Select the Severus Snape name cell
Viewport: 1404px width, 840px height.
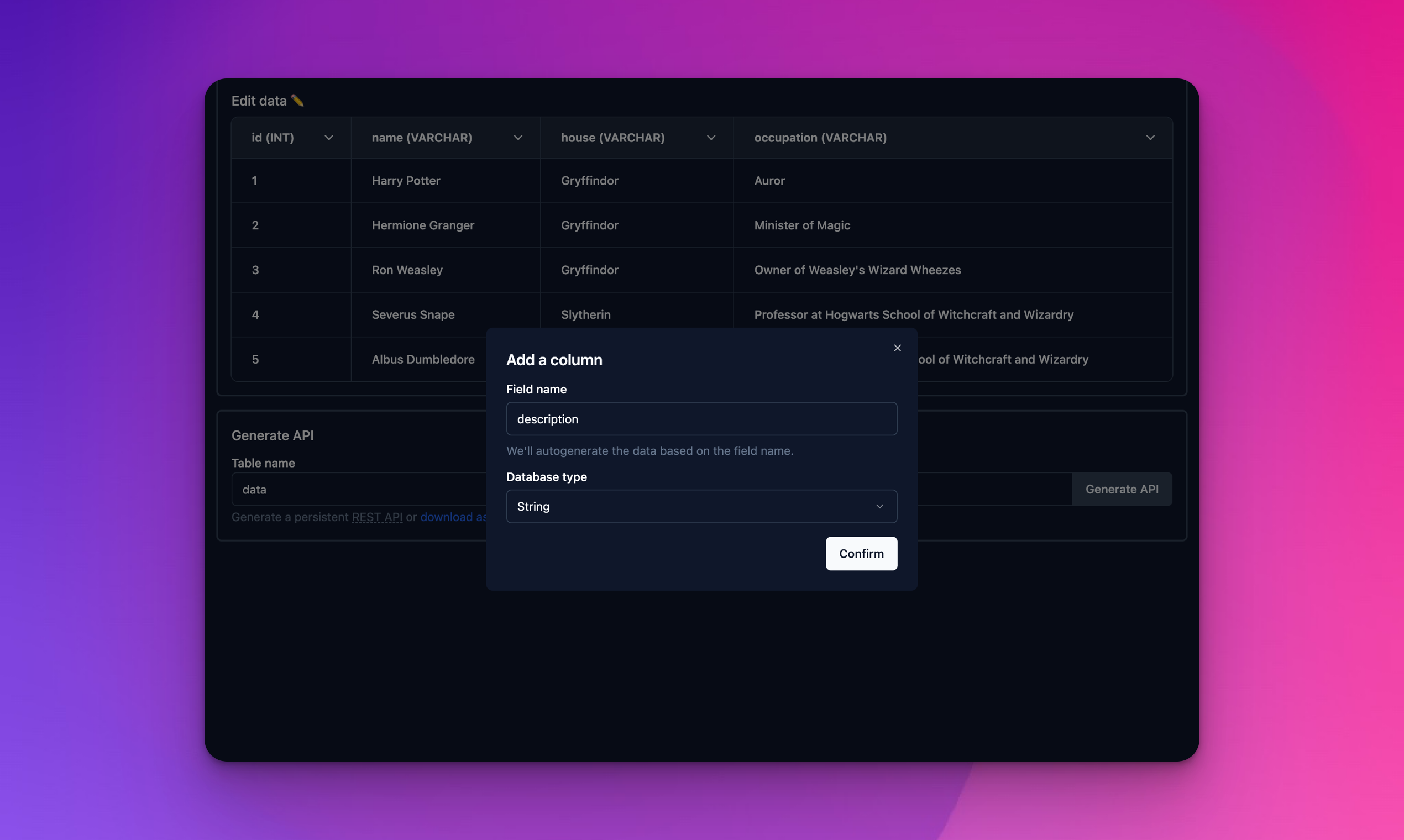446,314
